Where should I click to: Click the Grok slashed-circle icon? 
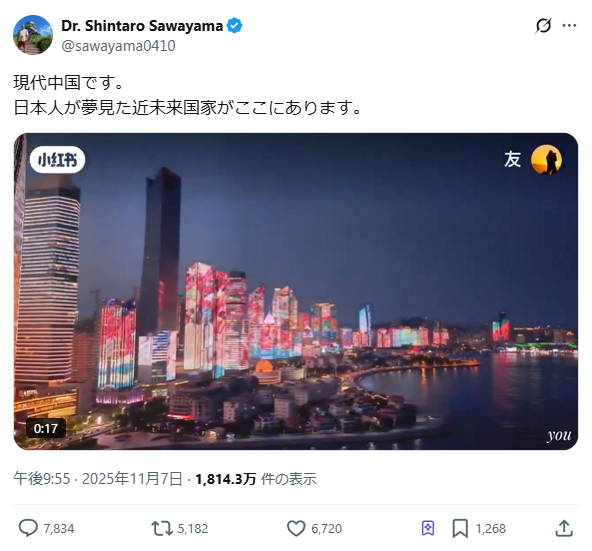[x=543, y=26]
